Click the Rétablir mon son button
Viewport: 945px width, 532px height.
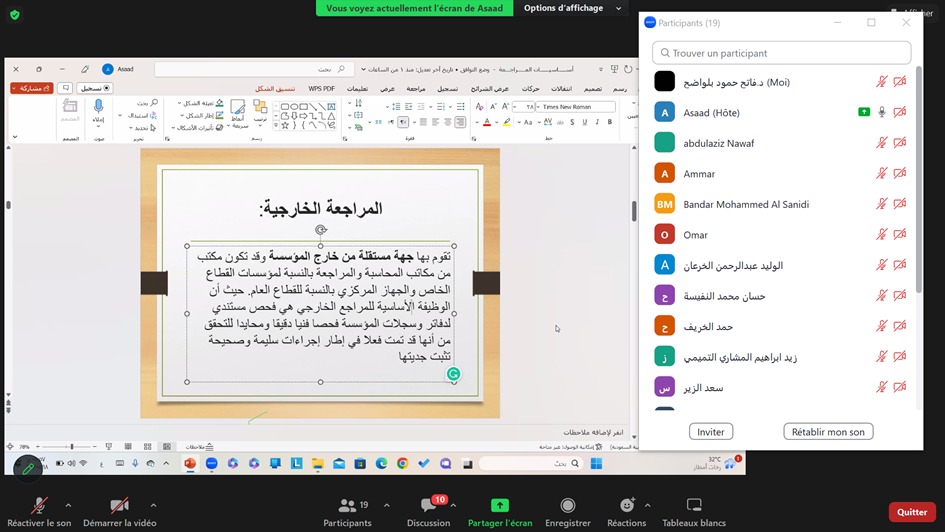828,432
